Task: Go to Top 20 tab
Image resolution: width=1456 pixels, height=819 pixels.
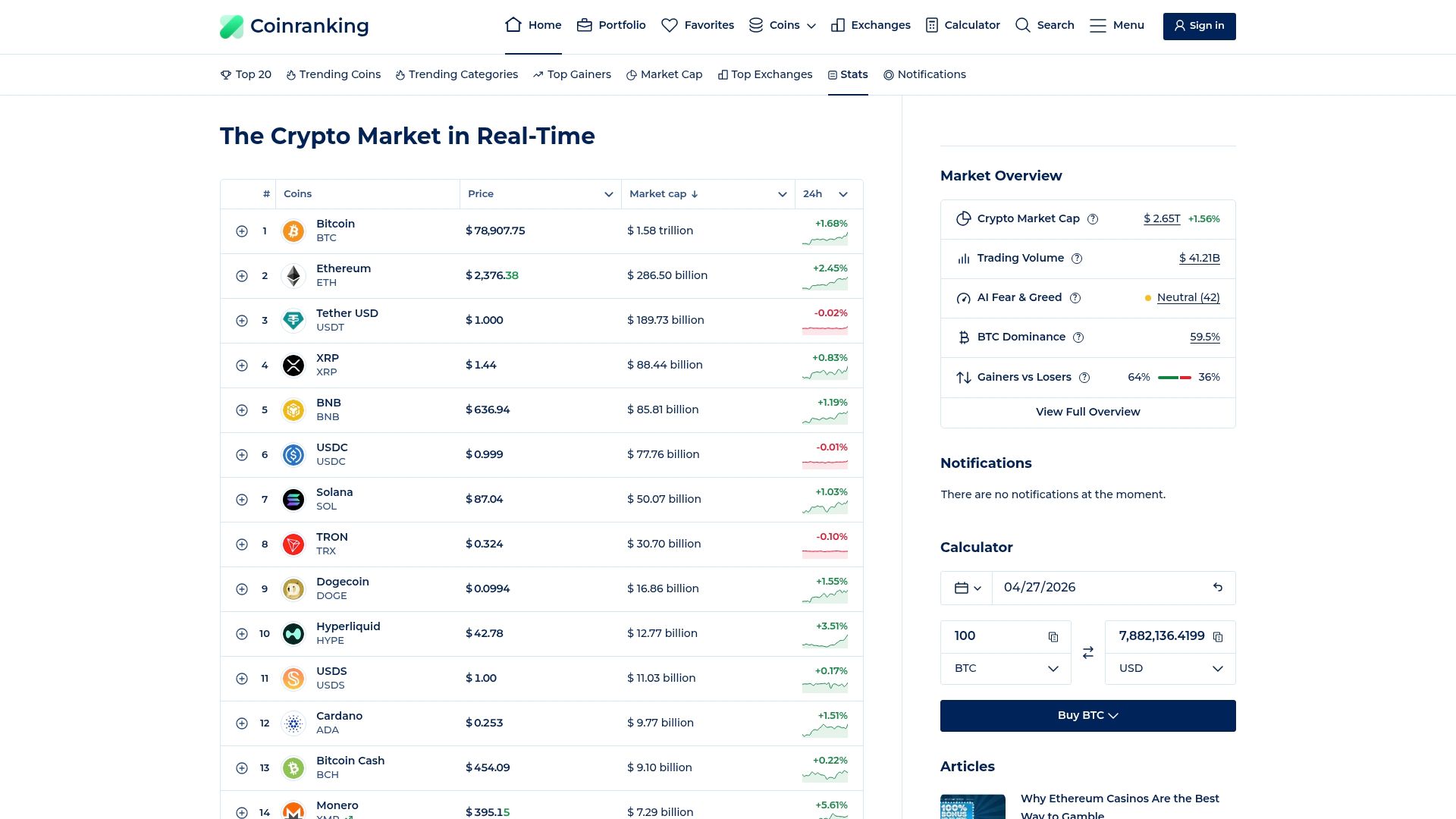Action: click(x=246, y=74)
